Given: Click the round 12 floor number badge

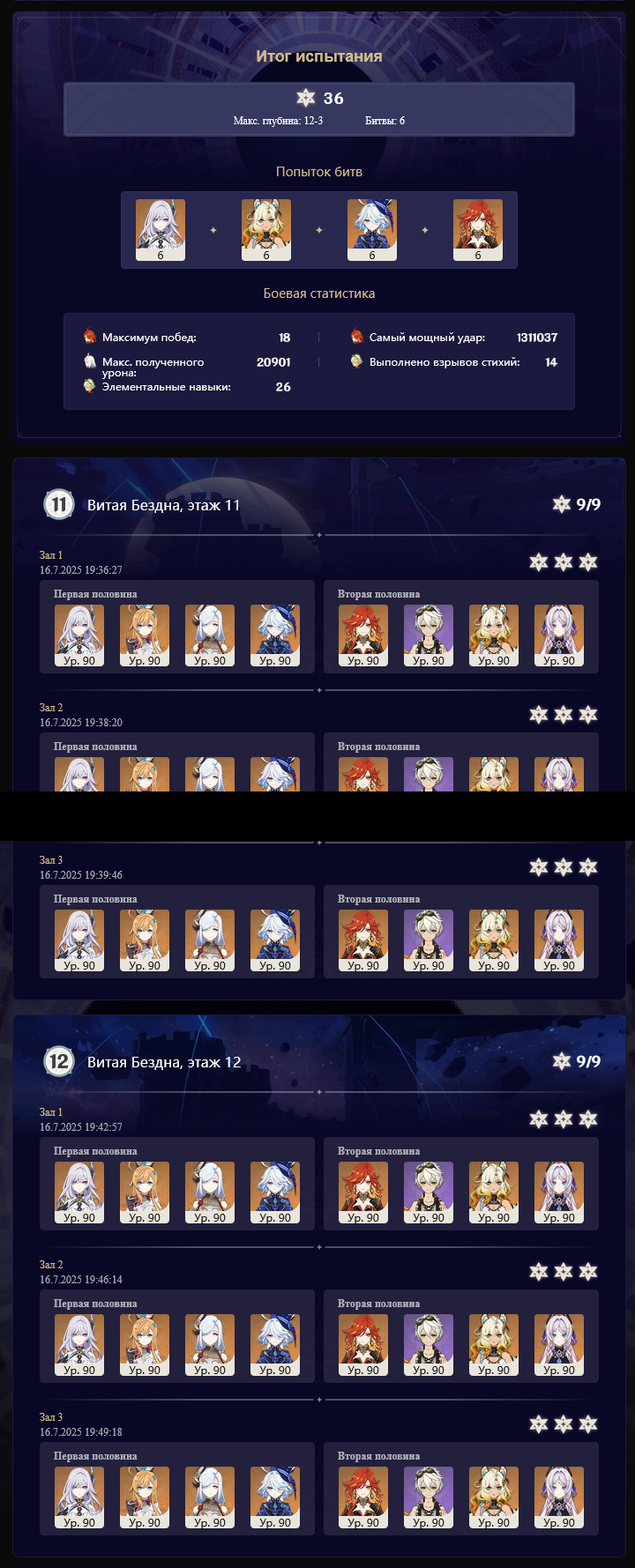Looking at the screenshot, I should pos(58,1062).
